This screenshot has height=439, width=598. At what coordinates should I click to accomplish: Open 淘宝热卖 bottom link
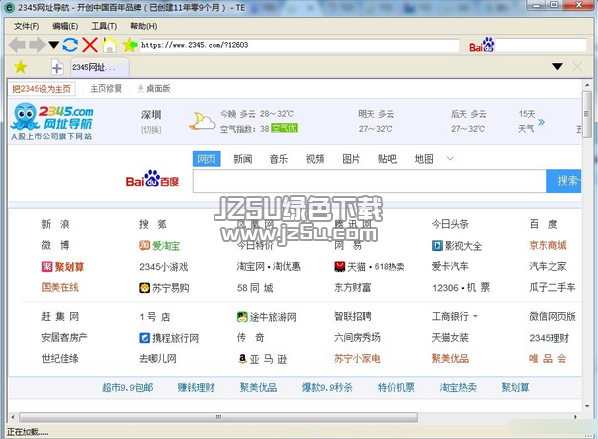click(458, 388)
